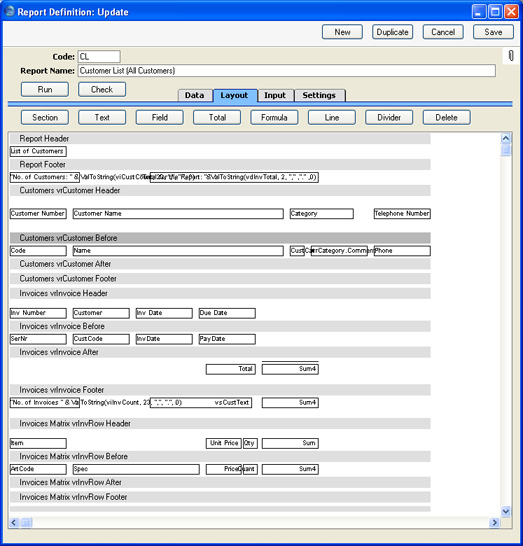Insert a Field element

pos(159,117)
